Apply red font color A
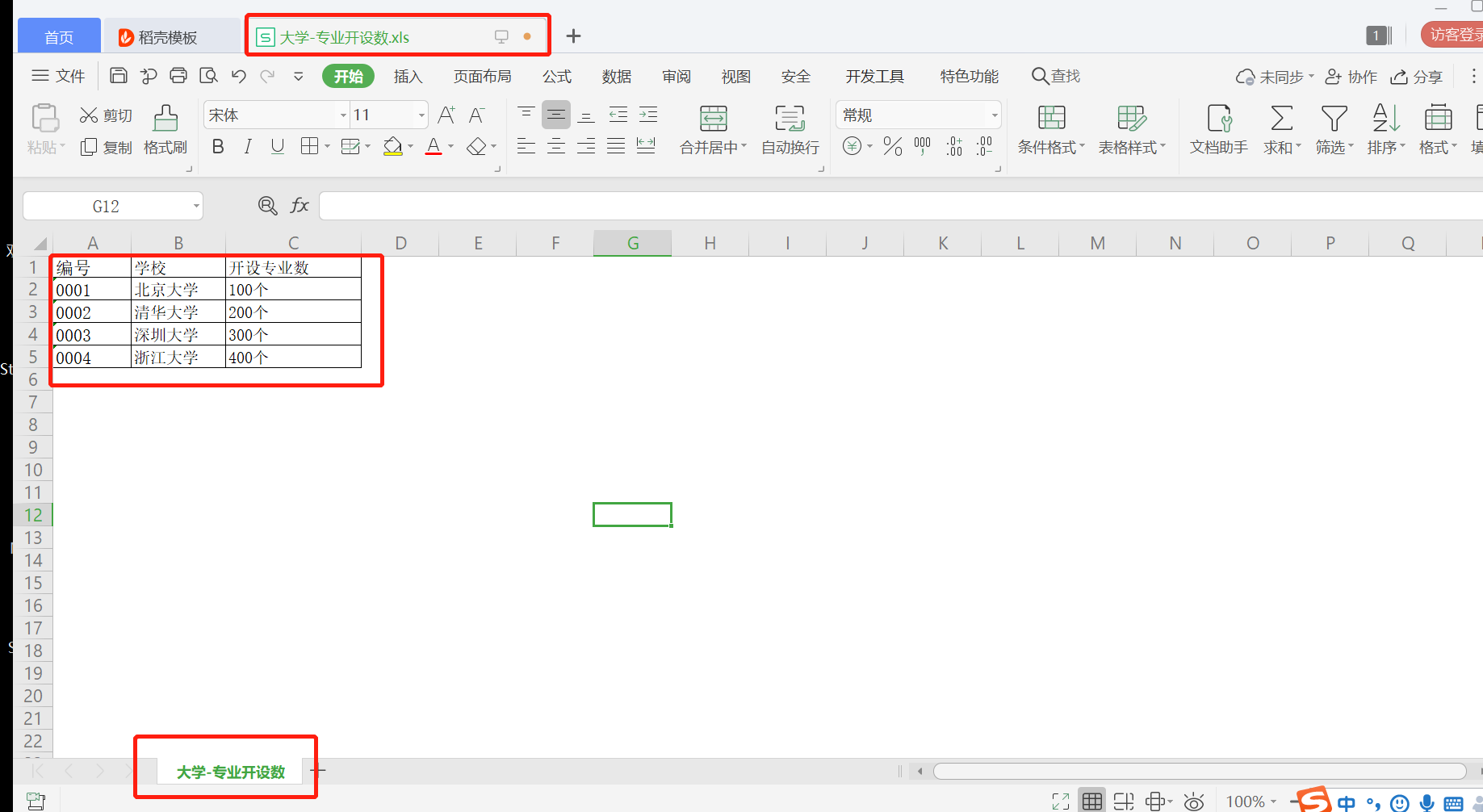Screen dimensions: 1483x812 tap(434, 146)
